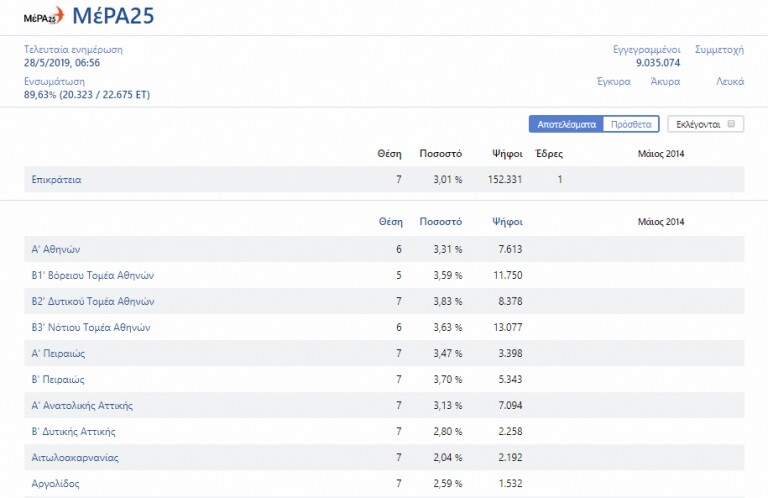This screenshot has height=498, width=768.
Task: Open Α' Ανατολικής Αττικής district
Action: 82,405
